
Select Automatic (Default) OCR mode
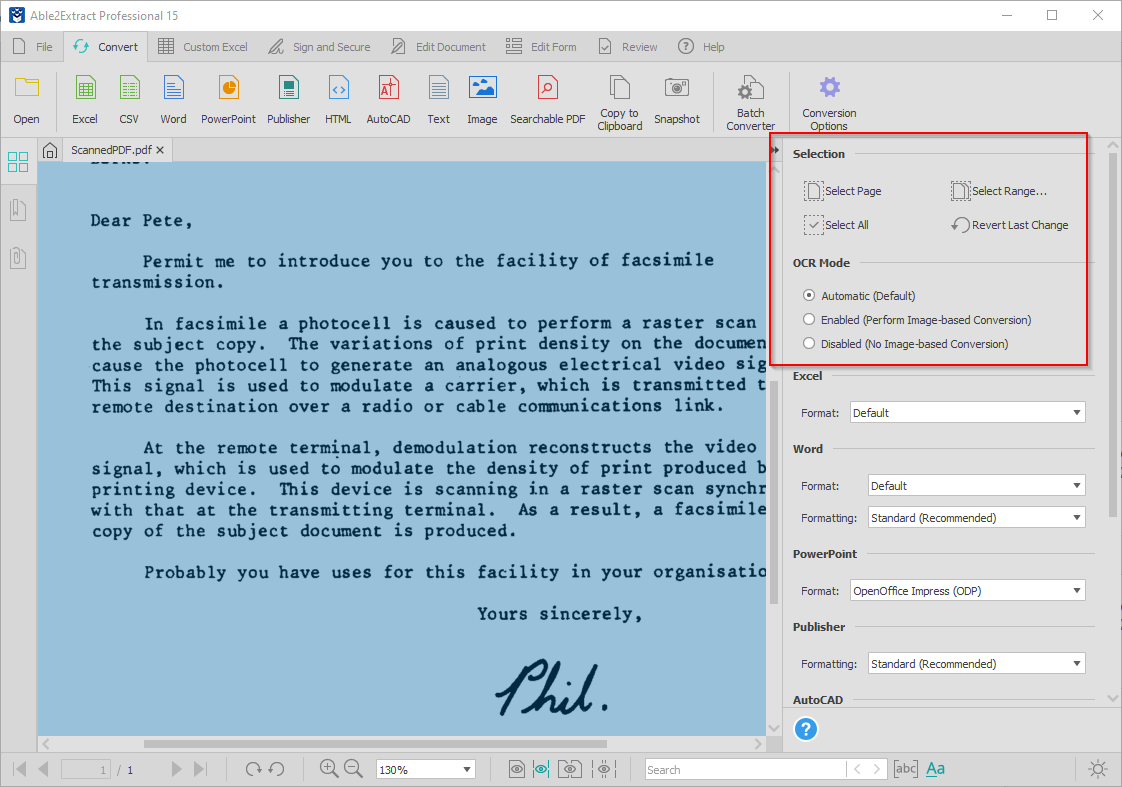[x=808, y=295]
